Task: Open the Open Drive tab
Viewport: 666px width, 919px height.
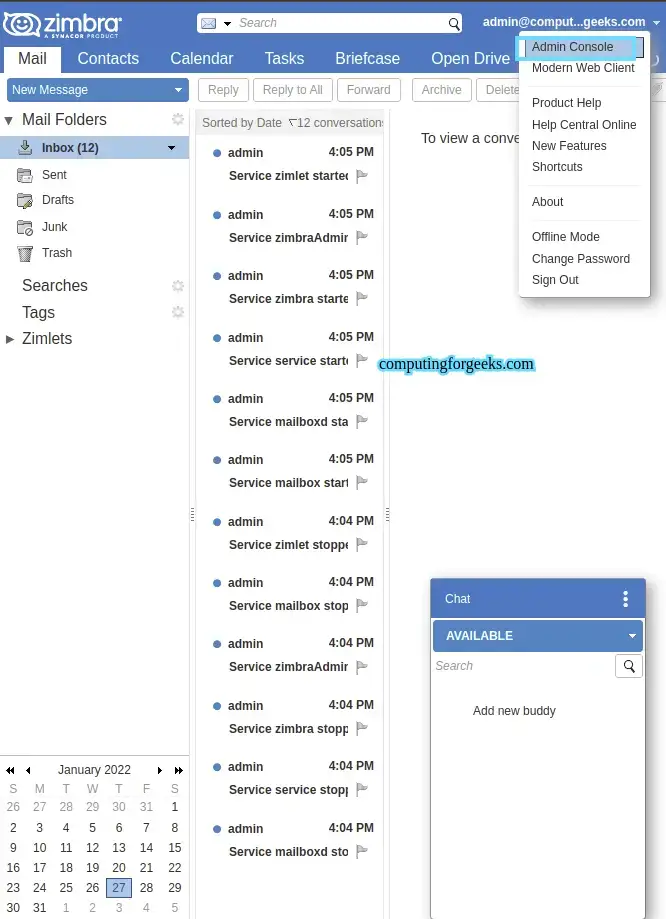Action: (470, 59)
